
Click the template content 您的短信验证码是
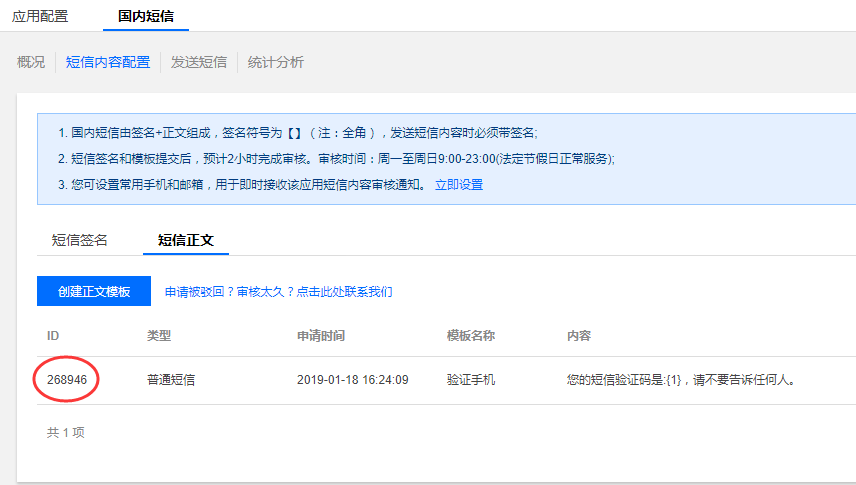coord(681,380)
